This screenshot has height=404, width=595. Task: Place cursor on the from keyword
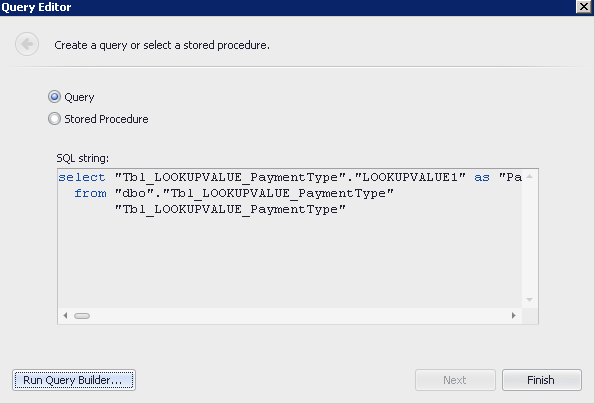tap(90, 193)
